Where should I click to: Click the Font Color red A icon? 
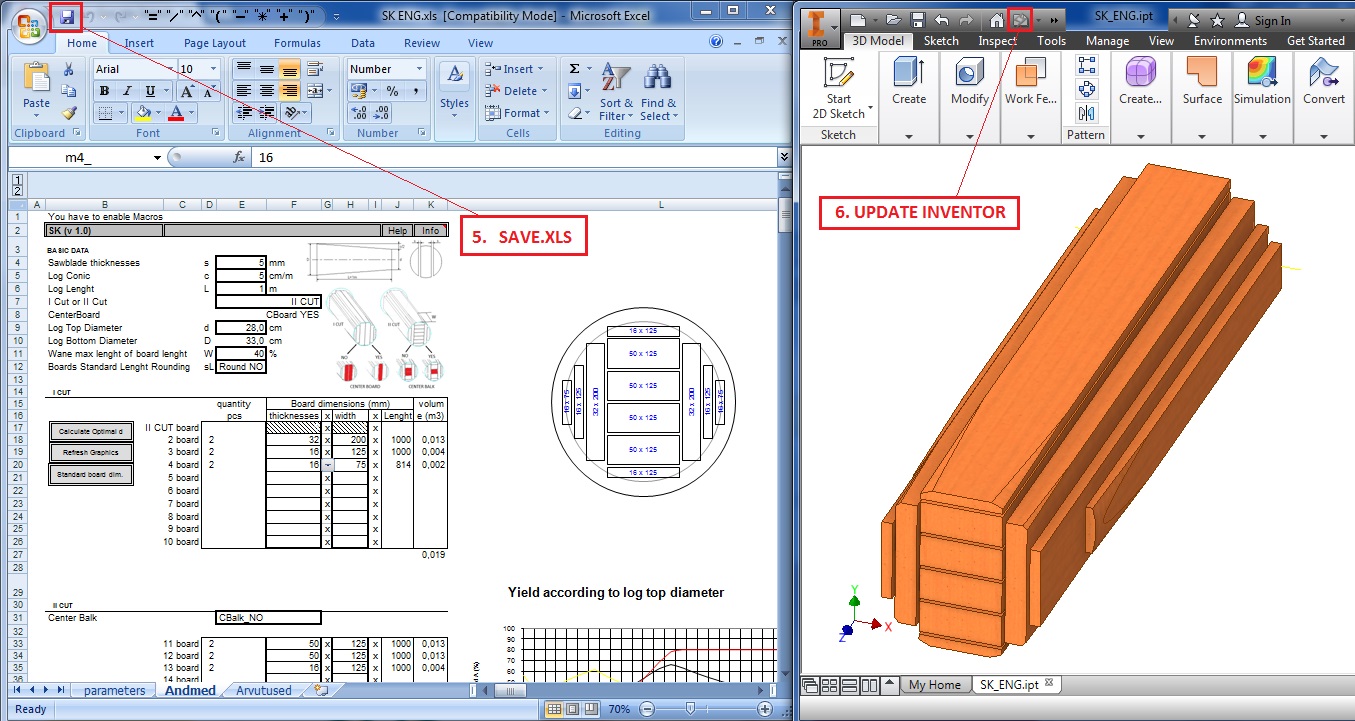[x=177, y=113]
